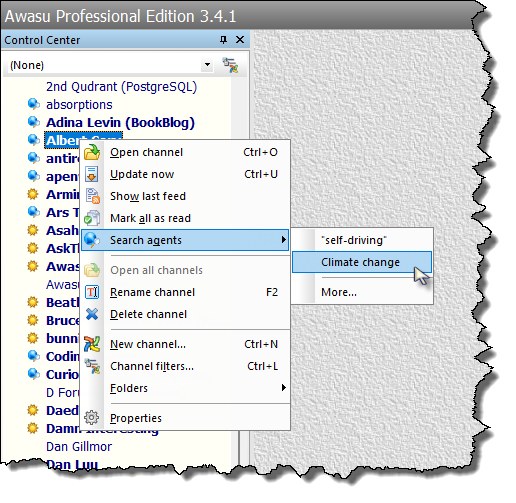Screen dimensions: 516x503
Task: Click the Show last feed icon
Action: (x=92, y=196)
